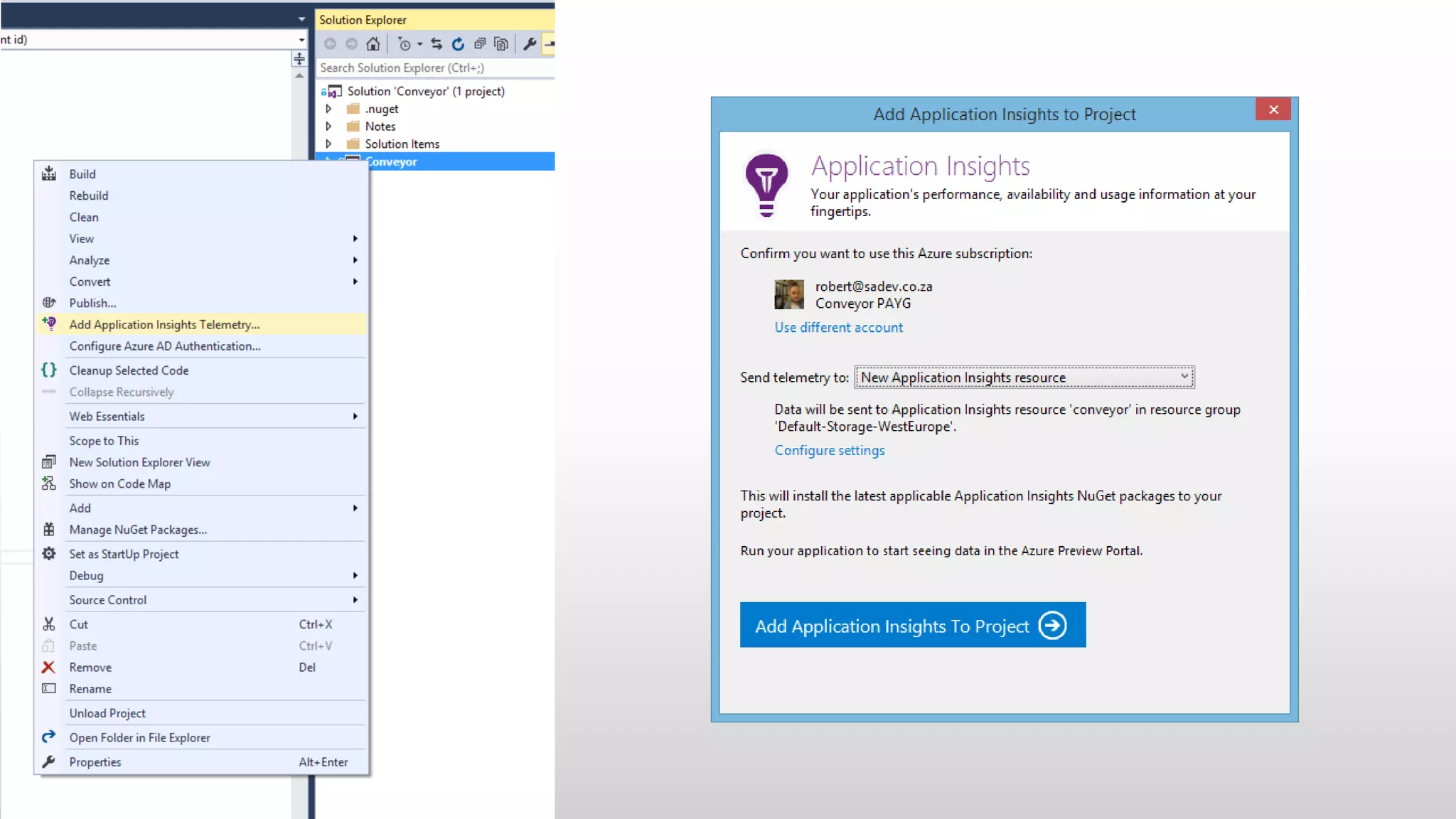
Task: Click the Use different account link
Action: point(838,328)
